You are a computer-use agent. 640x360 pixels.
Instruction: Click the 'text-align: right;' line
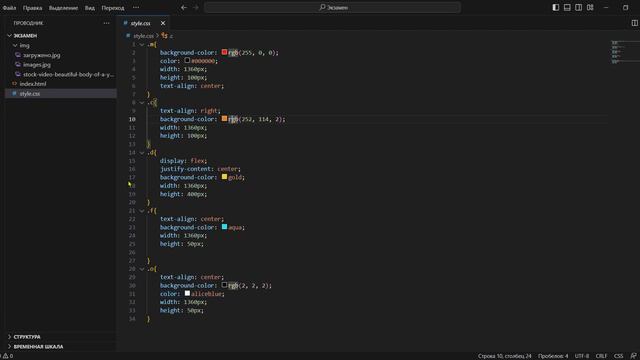190,111
